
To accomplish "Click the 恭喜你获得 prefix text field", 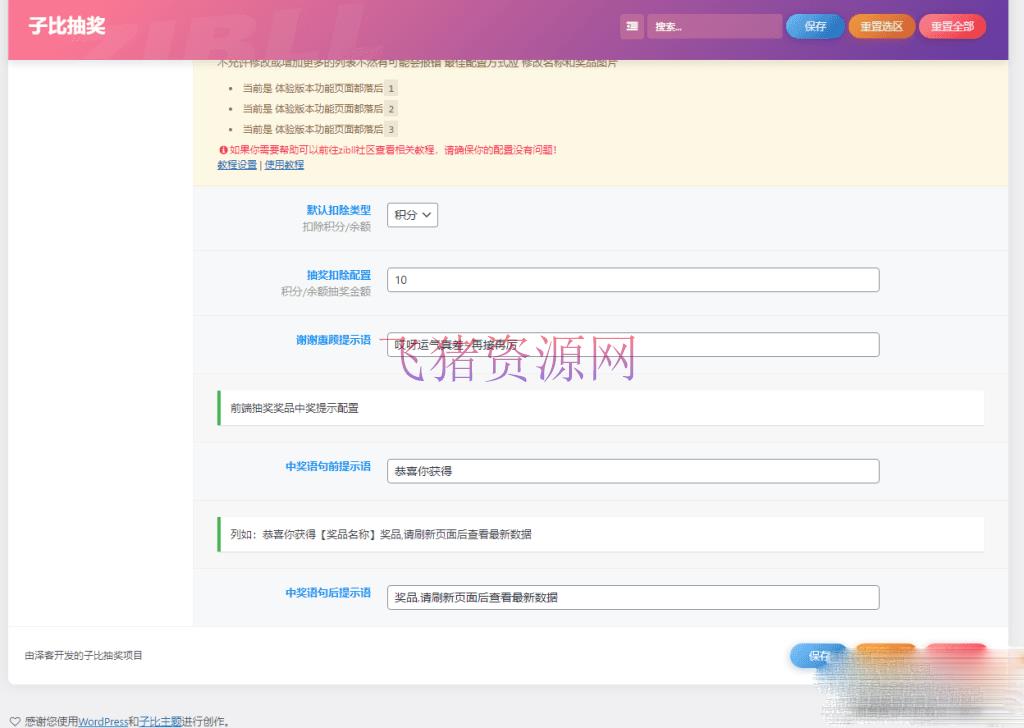I will [632, 471].
